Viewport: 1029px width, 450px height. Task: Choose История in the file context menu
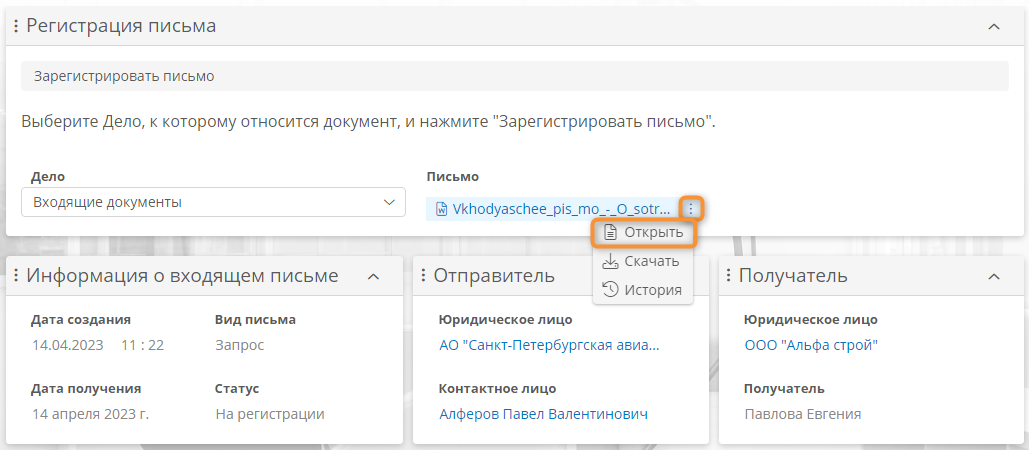tap(642, 290)
